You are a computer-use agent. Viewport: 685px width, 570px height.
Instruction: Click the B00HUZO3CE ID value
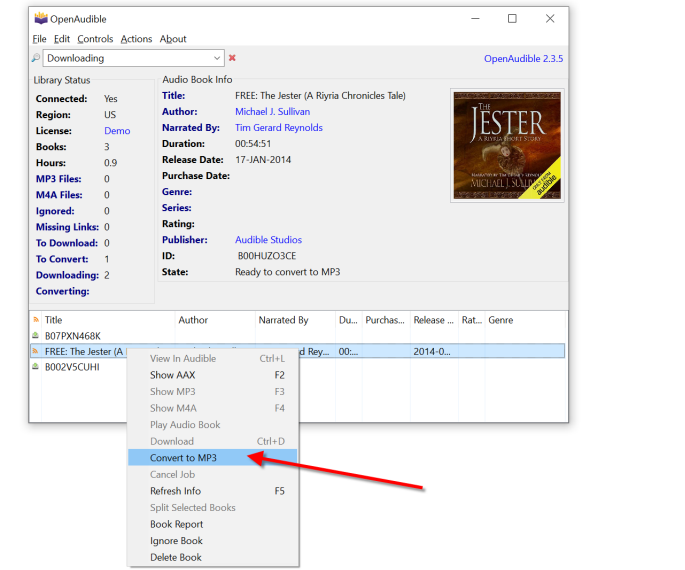[x=267, y=256]
